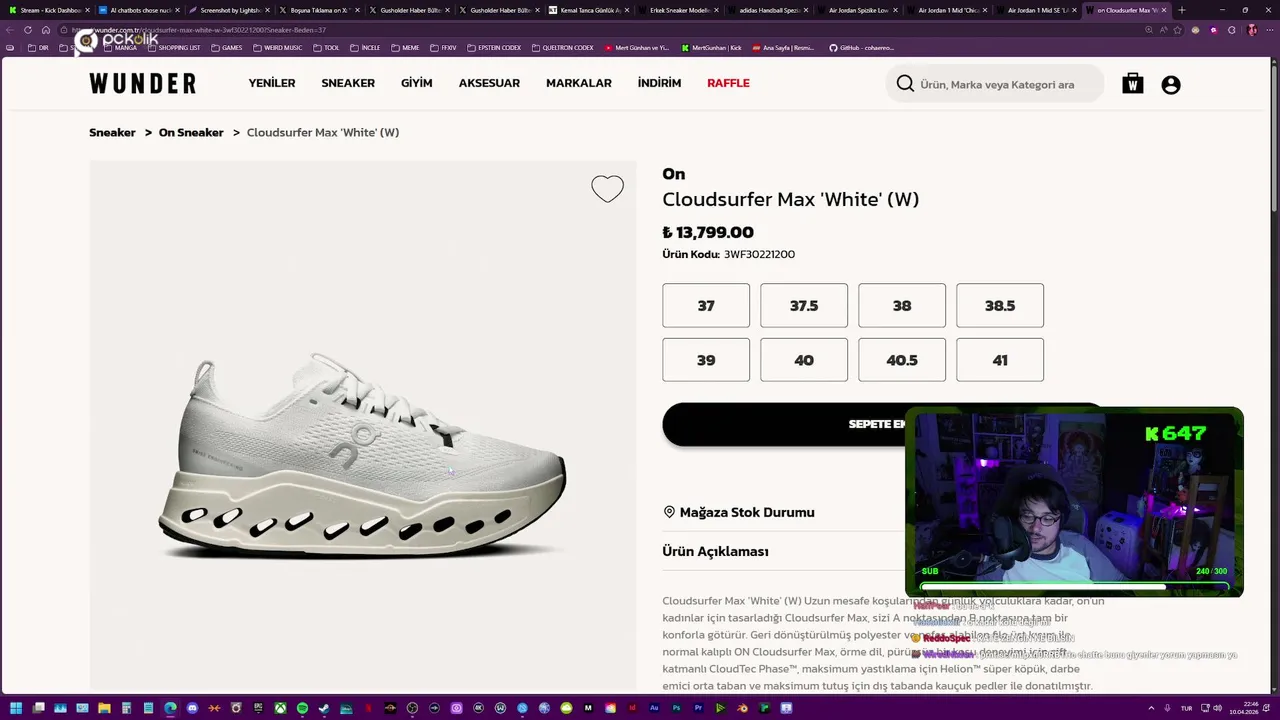Viewport: 1280px width, 720px height.
Task: Click microphone icon in system tray
Action: pyautogui.click(x=1167, y=708)
